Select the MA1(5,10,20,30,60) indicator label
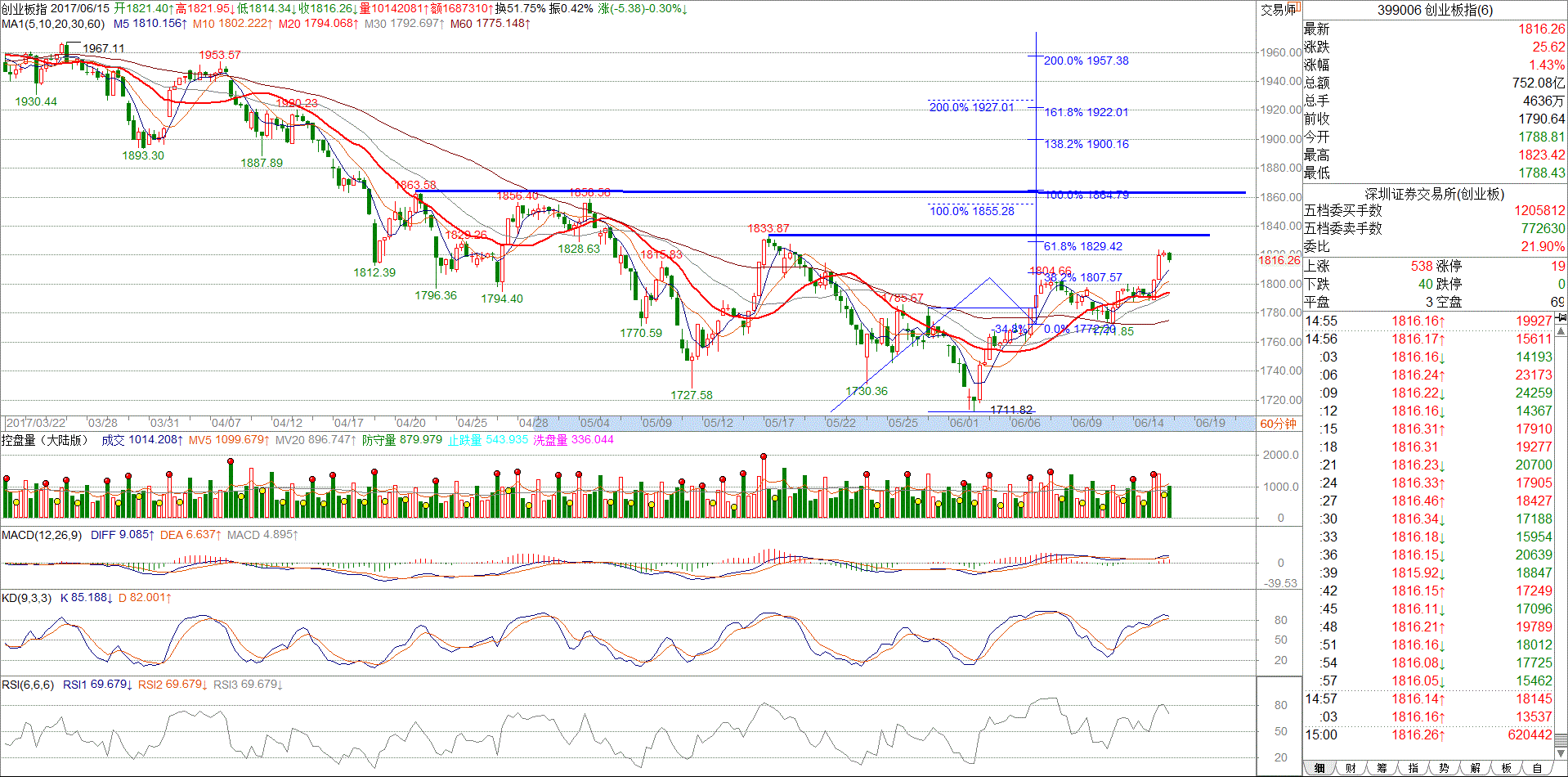The image size is (1568, 777). pyautogui.click(x=53, y=24)
